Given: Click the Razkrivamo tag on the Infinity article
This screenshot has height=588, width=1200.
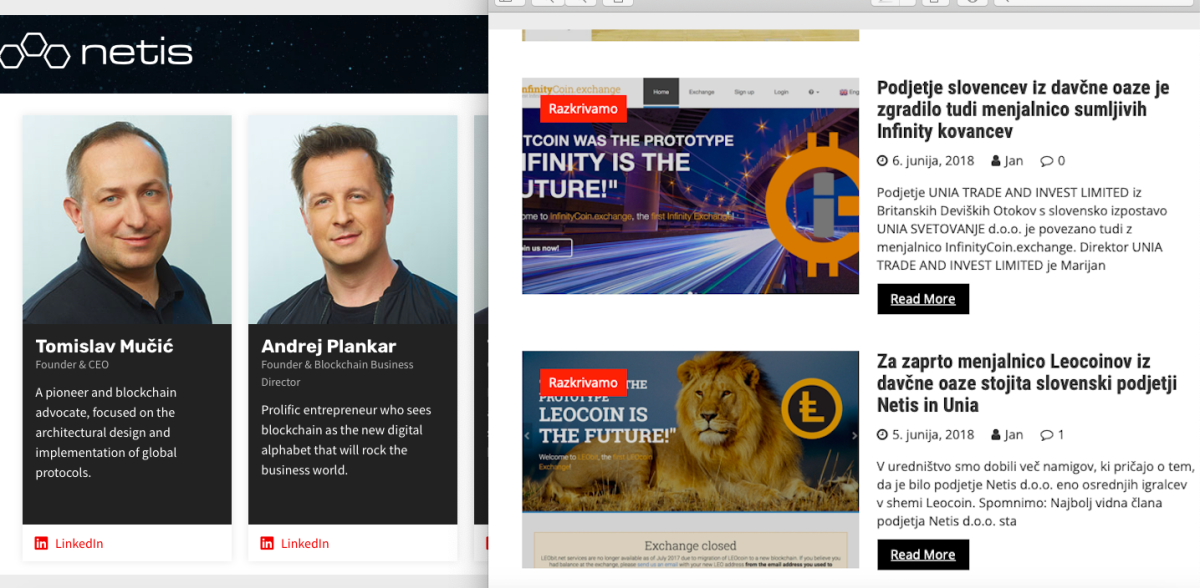Looking at the screenshot, I should pos(583,108).
